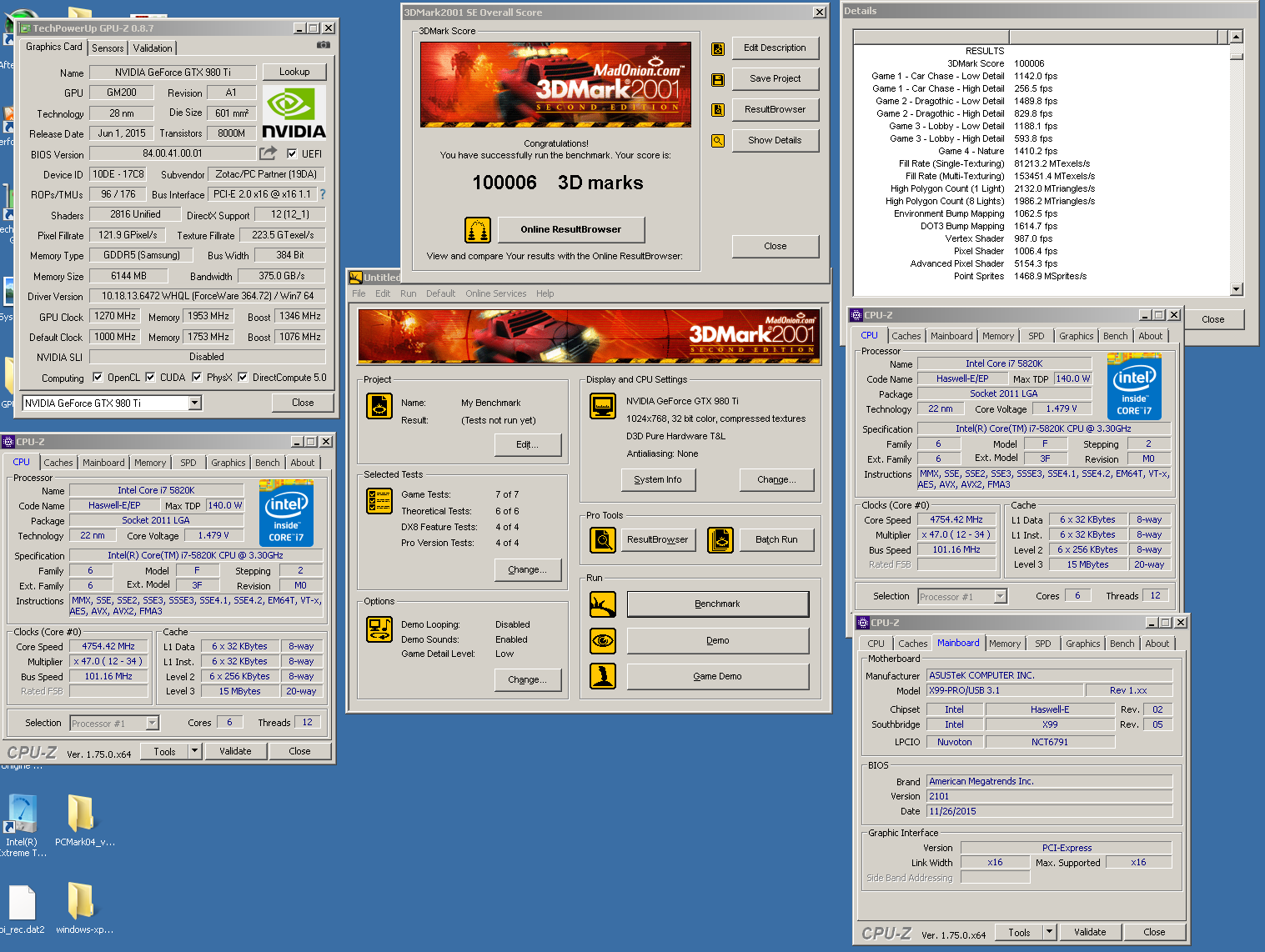Toggle the DirectCompute 5.0 checkbox
This screenshot has width=1265, height=952.
coord(243,377)
